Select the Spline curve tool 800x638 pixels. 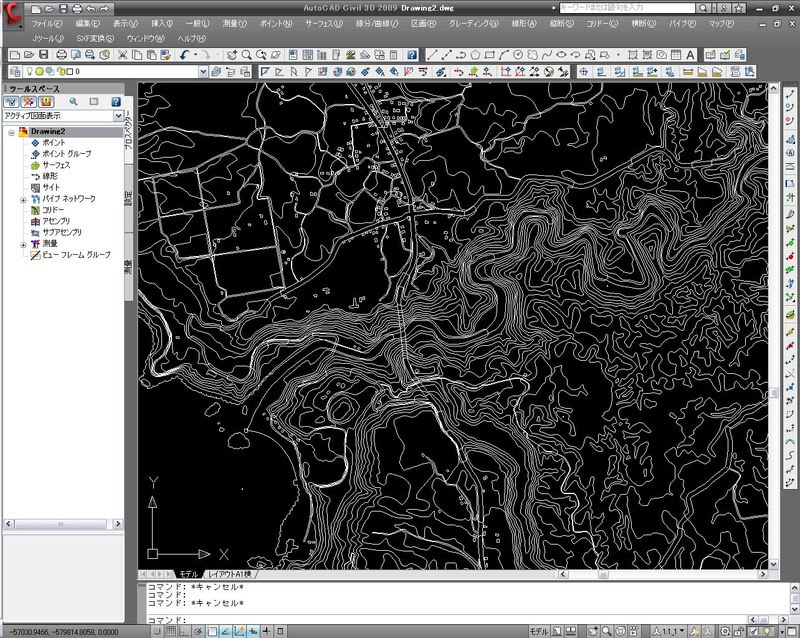[x=546, y=55]
